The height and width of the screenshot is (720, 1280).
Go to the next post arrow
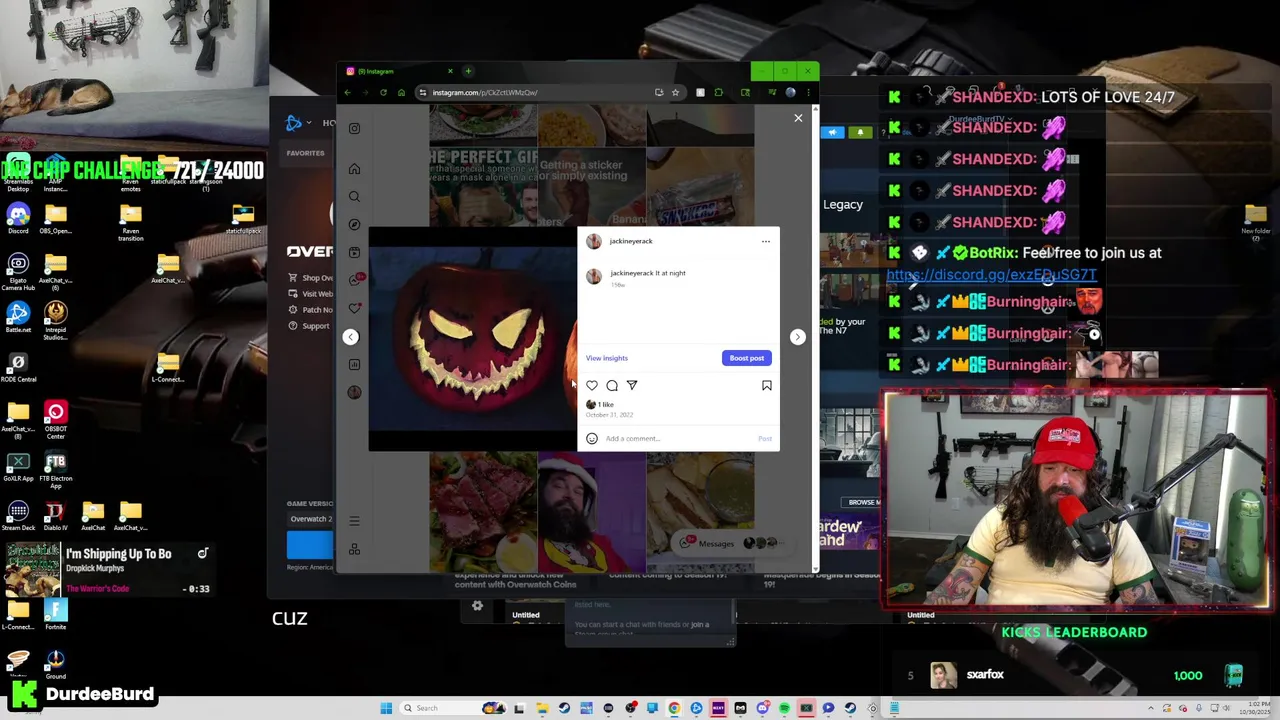(797, 337)
